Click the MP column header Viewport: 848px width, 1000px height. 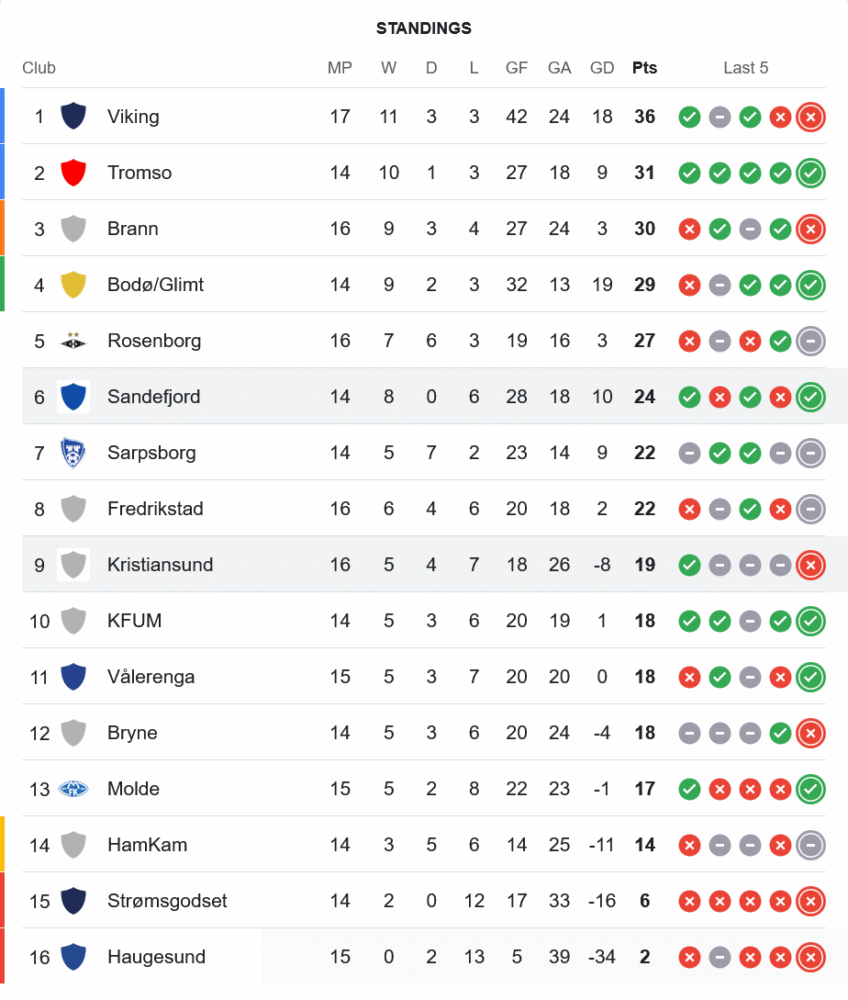tap(340, 68)
